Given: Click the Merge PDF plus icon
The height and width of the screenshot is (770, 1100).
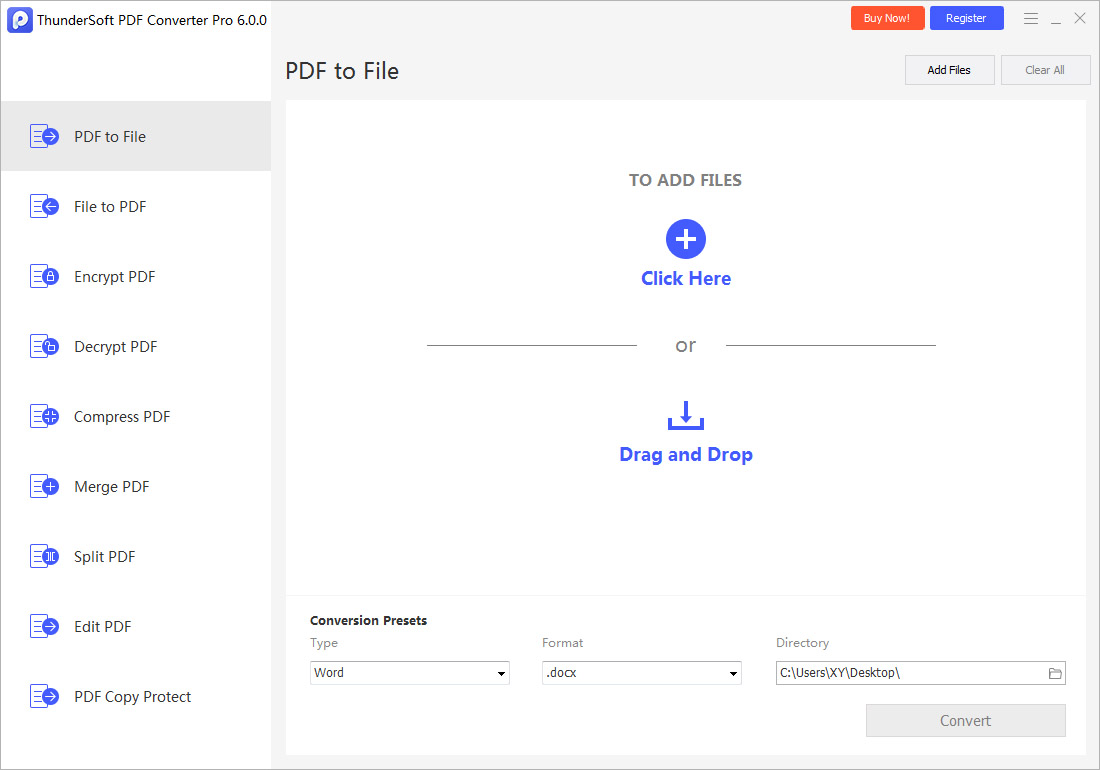Looking at the screenshot, I should (44, 487).
